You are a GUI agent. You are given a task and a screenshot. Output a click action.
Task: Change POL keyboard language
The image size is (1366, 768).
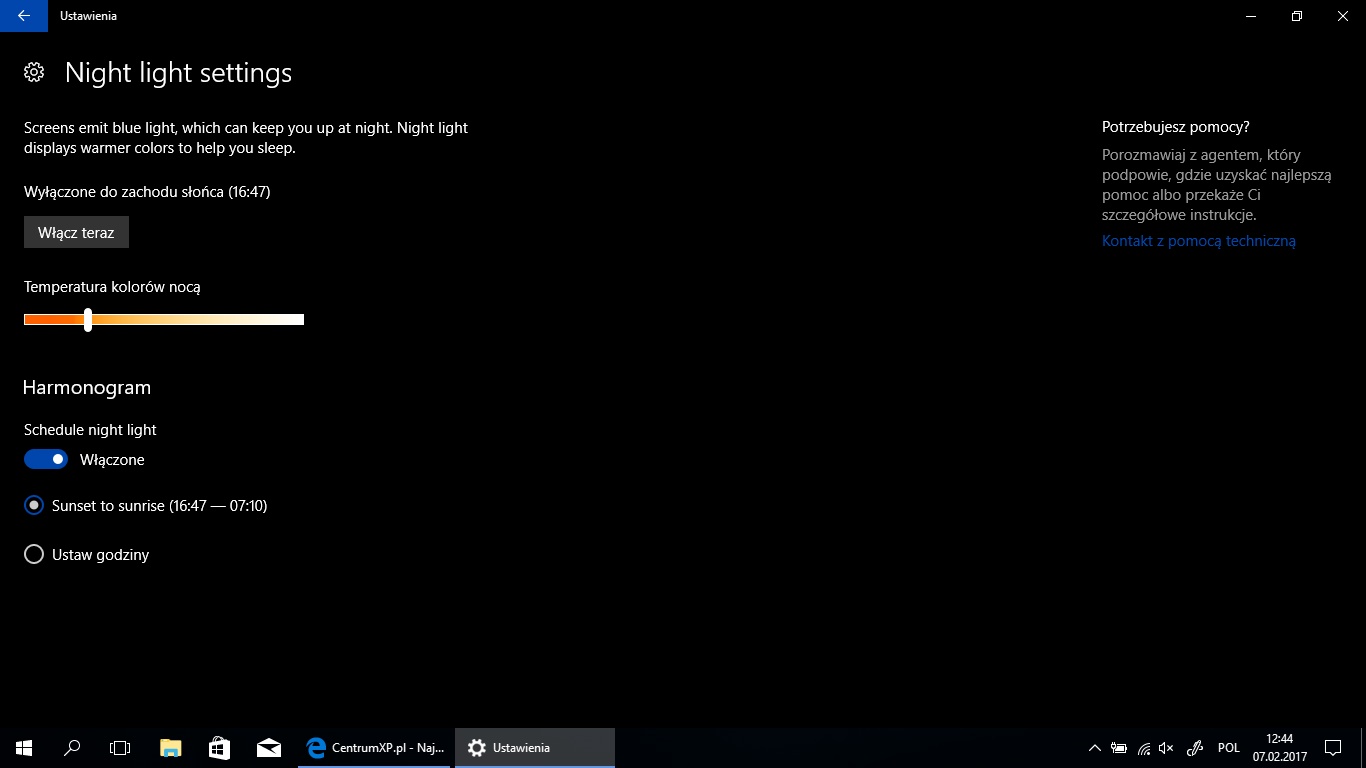point(1229,748)
